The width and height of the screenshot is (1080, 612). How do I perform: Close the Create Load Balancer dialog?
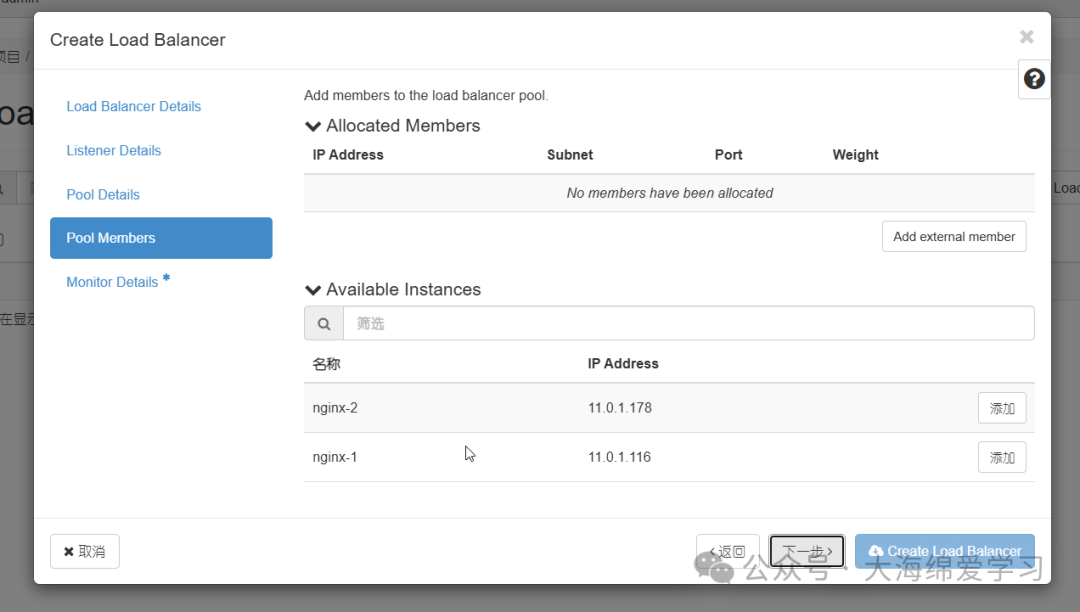1026,37
